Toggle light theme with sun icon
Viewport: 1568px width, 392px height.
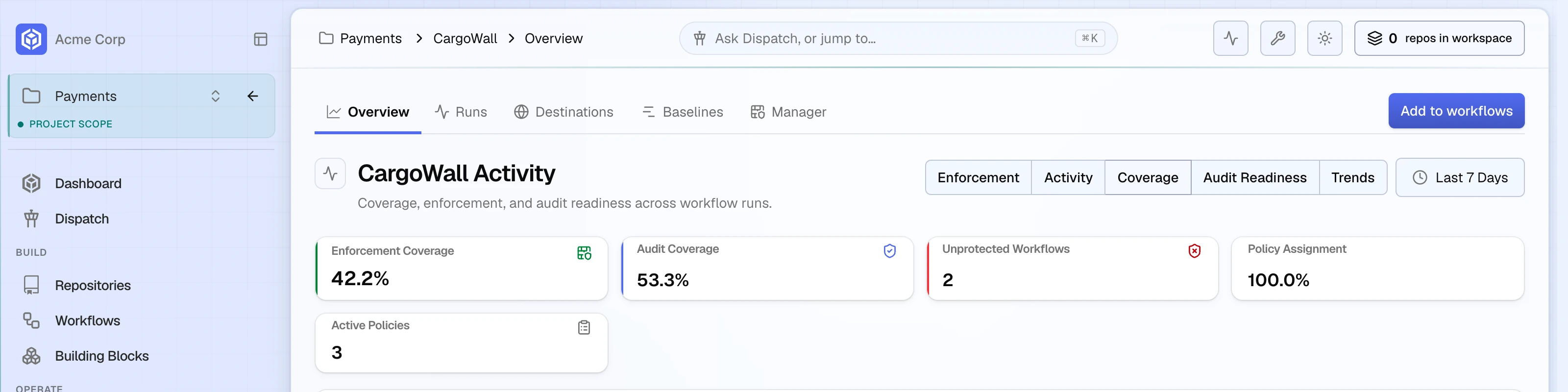coord(1324,38)
